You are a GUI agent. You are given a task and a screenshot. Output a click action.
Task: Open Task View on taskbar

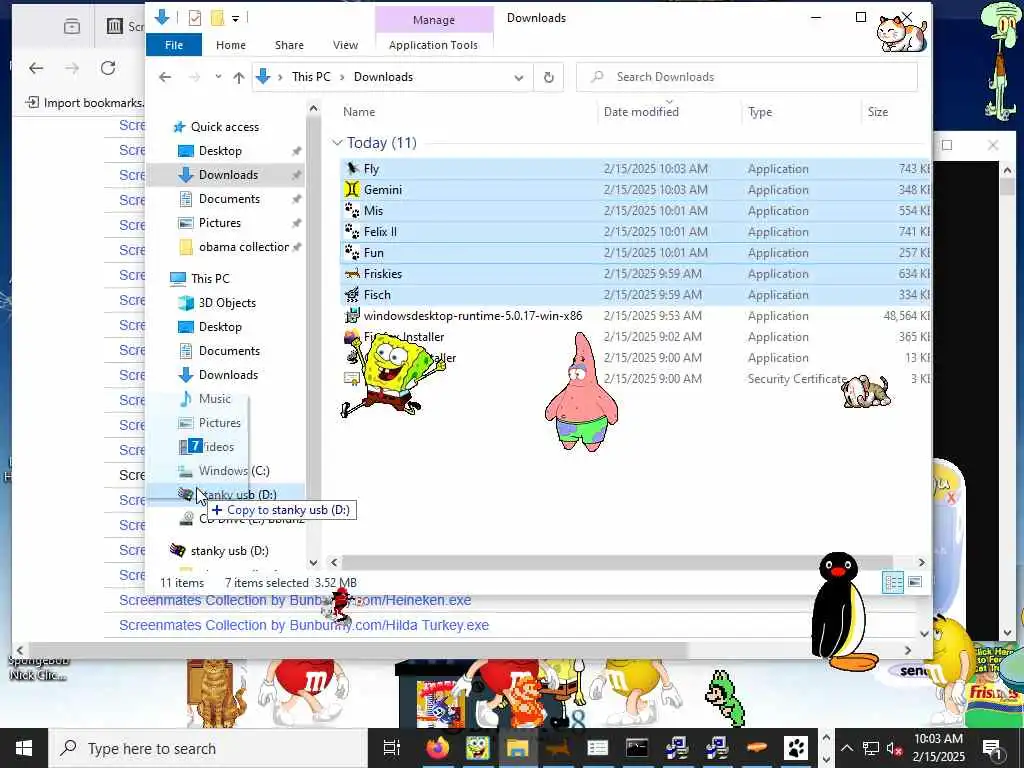(391, 748)
